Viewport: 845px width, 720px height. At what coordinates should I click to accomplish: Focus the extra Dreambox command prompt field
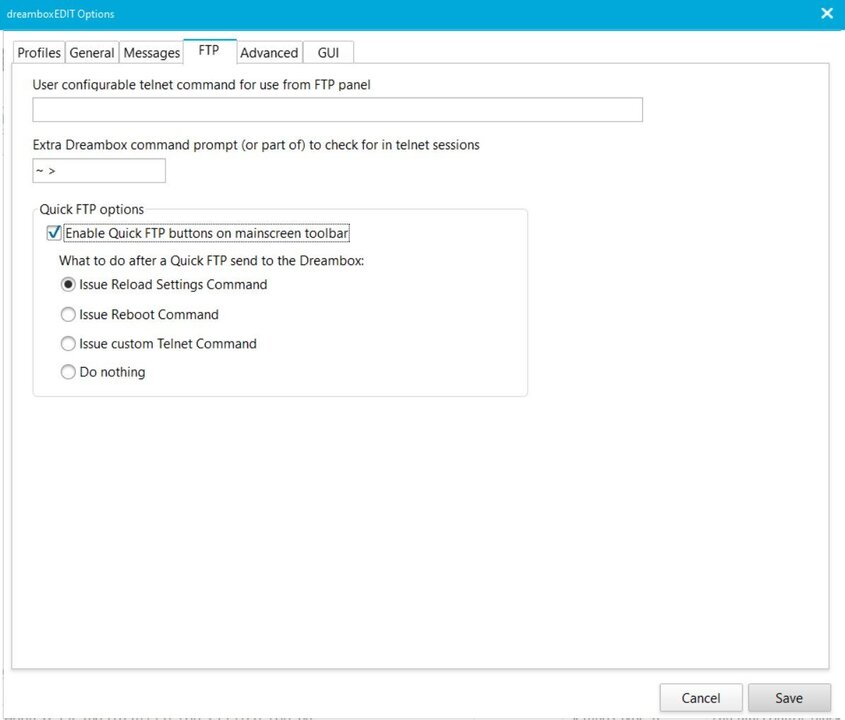pos(99,171)
